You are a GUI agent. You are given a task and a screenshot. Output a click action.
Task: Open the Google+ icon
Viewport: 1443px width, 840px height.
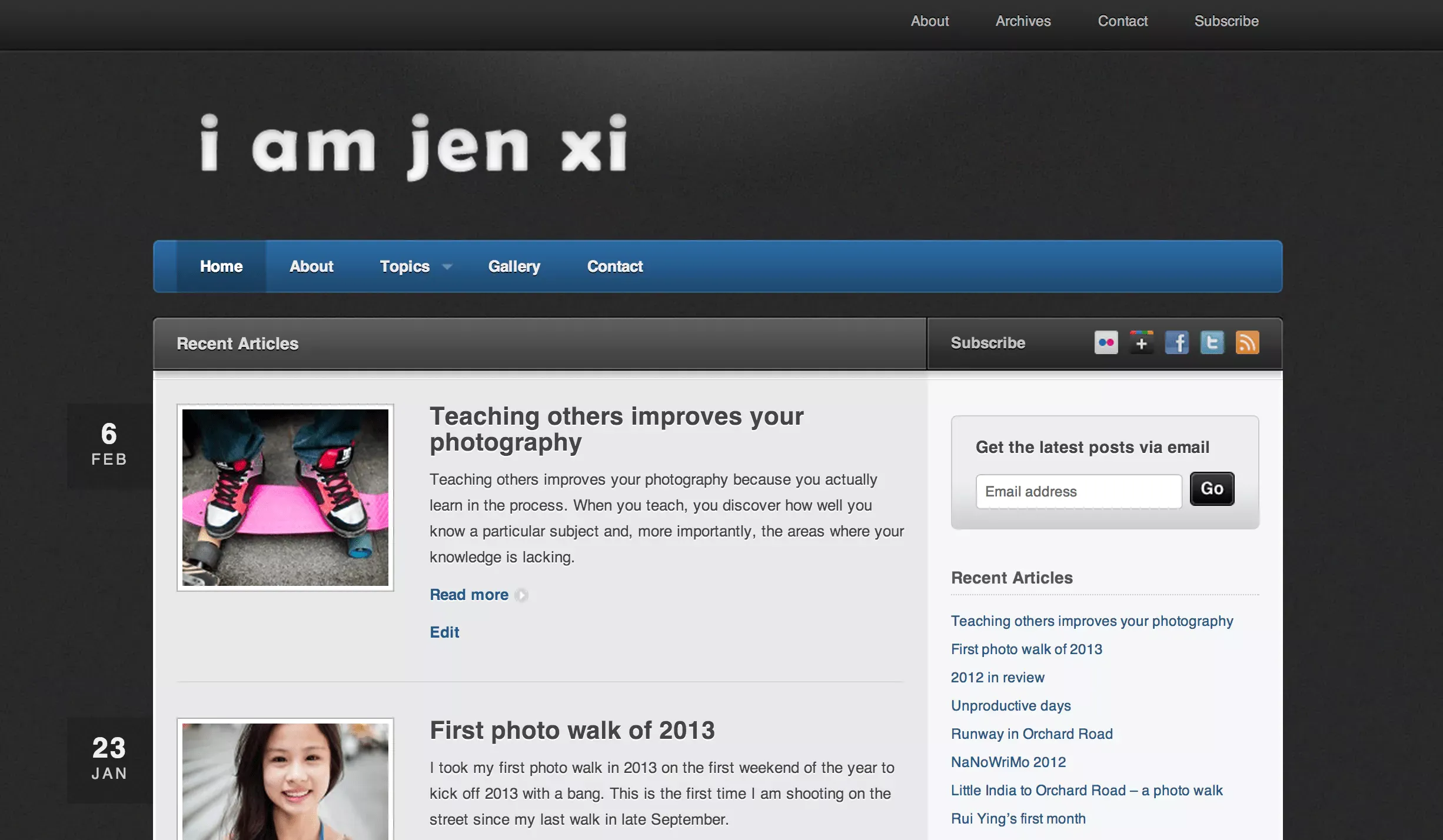tap(1141, 342)
